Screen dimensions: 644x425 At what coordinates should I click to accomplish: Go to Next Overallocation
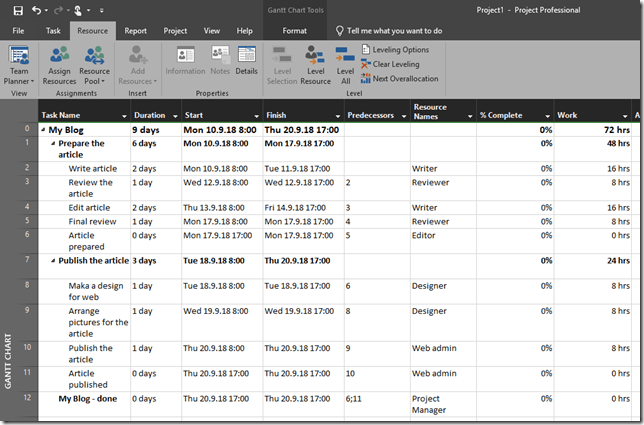tap(403, 78)
